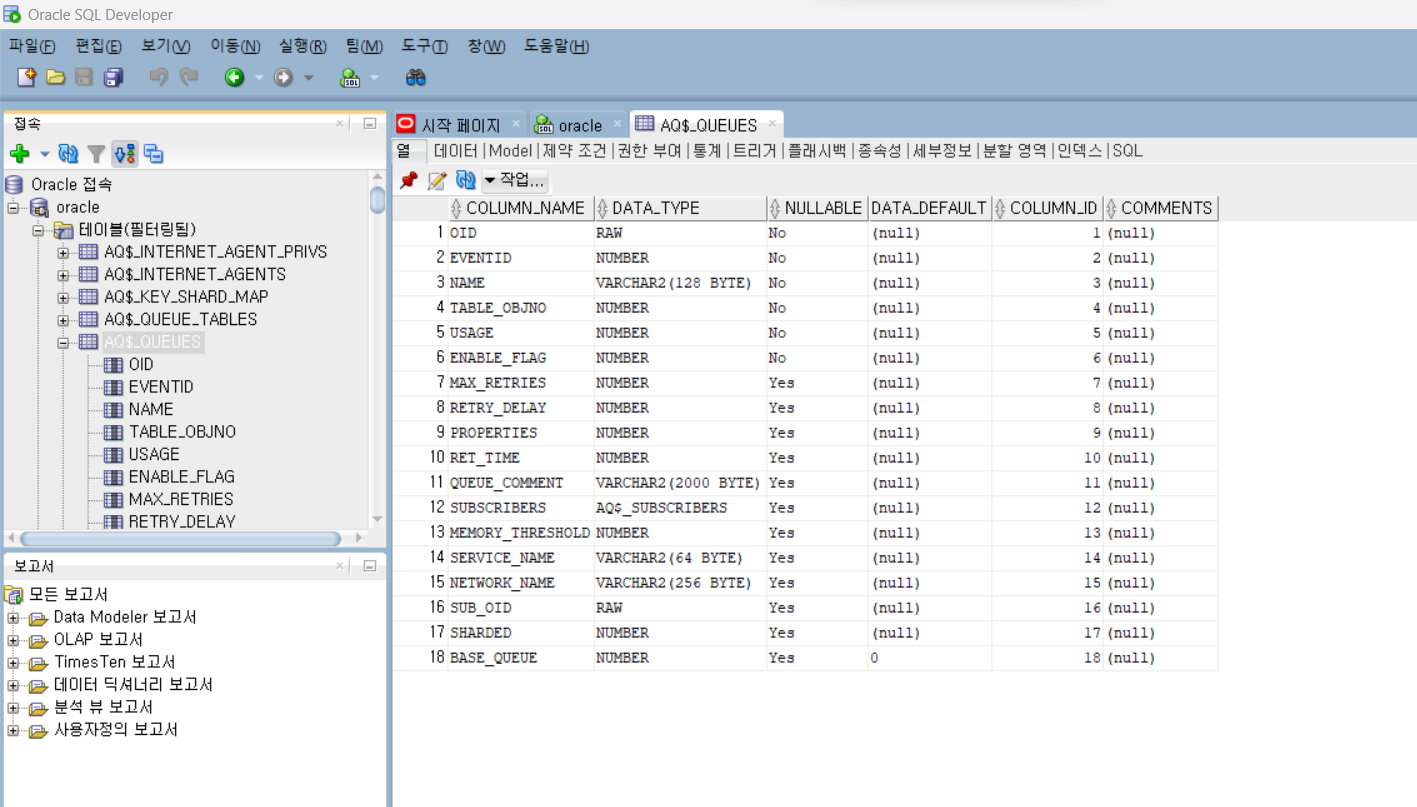This screenshot has width=1417, height=807.
Task: Click the connections tree vertical scrollbar thumb
Action: coord(377,199)
